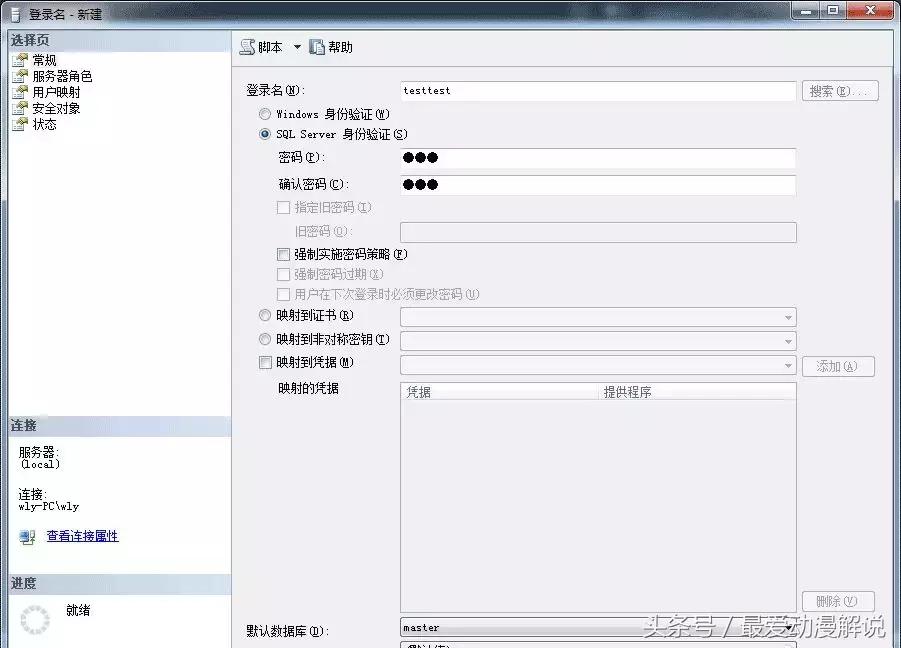This screenshot has height=648, width=901.
Task: Check the 映射到凭据 checkbox
Action: (x=264, y=362)
